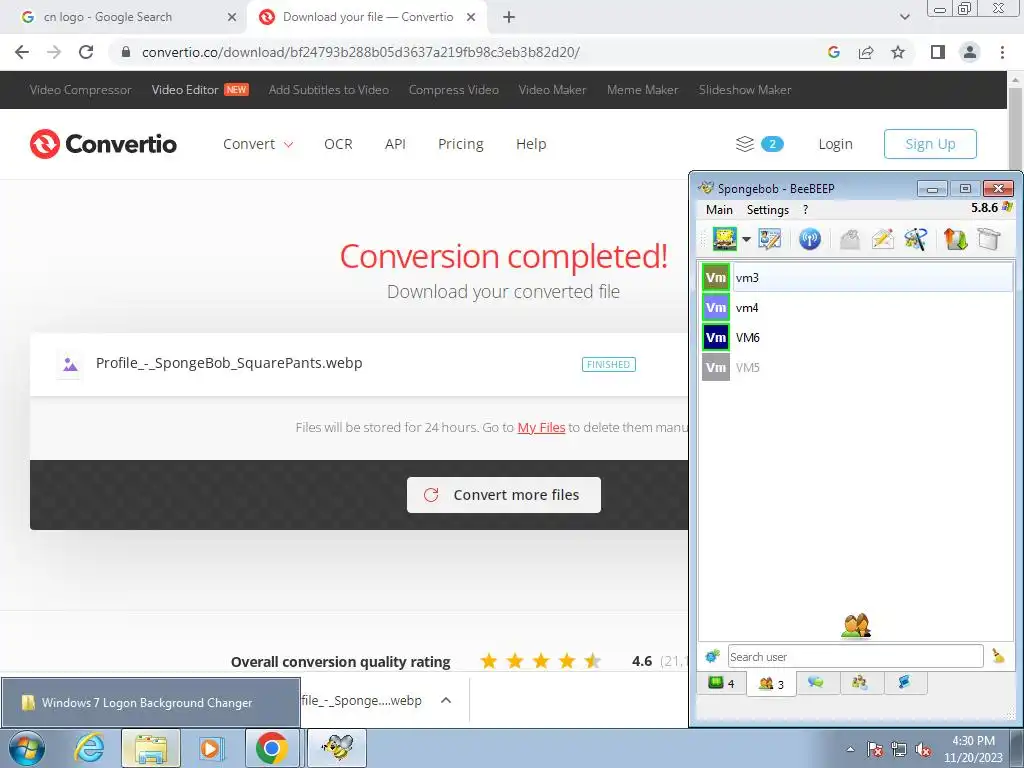Open Internet Explorer from taskbar

pyautogui.click(x=89, y=748)
